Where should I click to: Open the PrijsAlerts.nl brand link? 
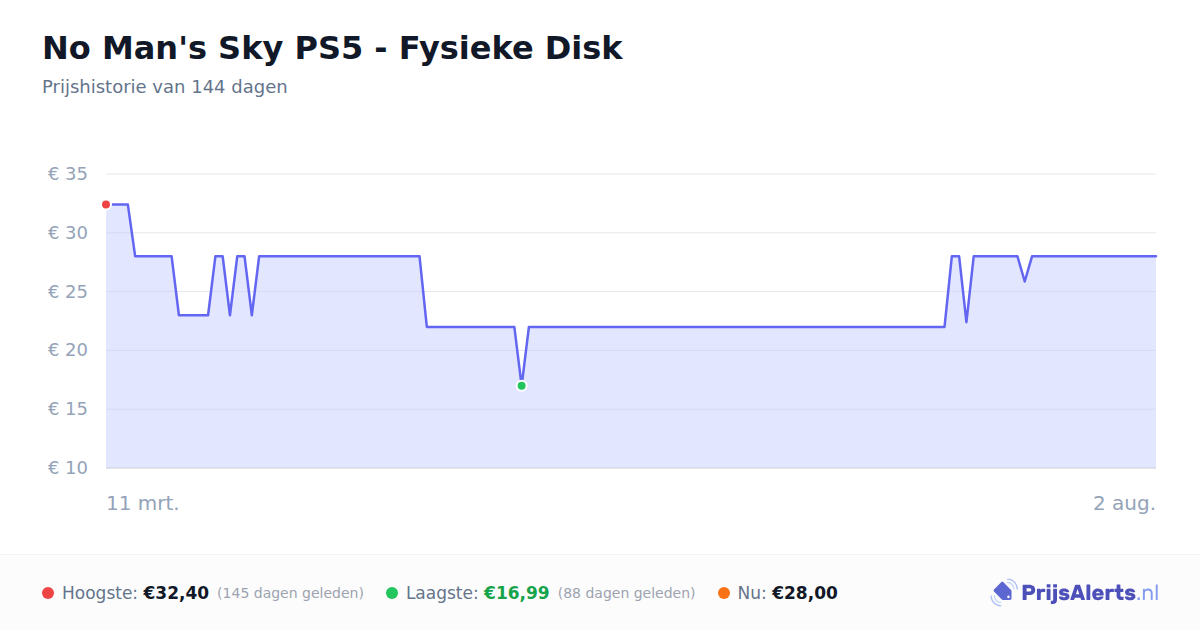1075,593
